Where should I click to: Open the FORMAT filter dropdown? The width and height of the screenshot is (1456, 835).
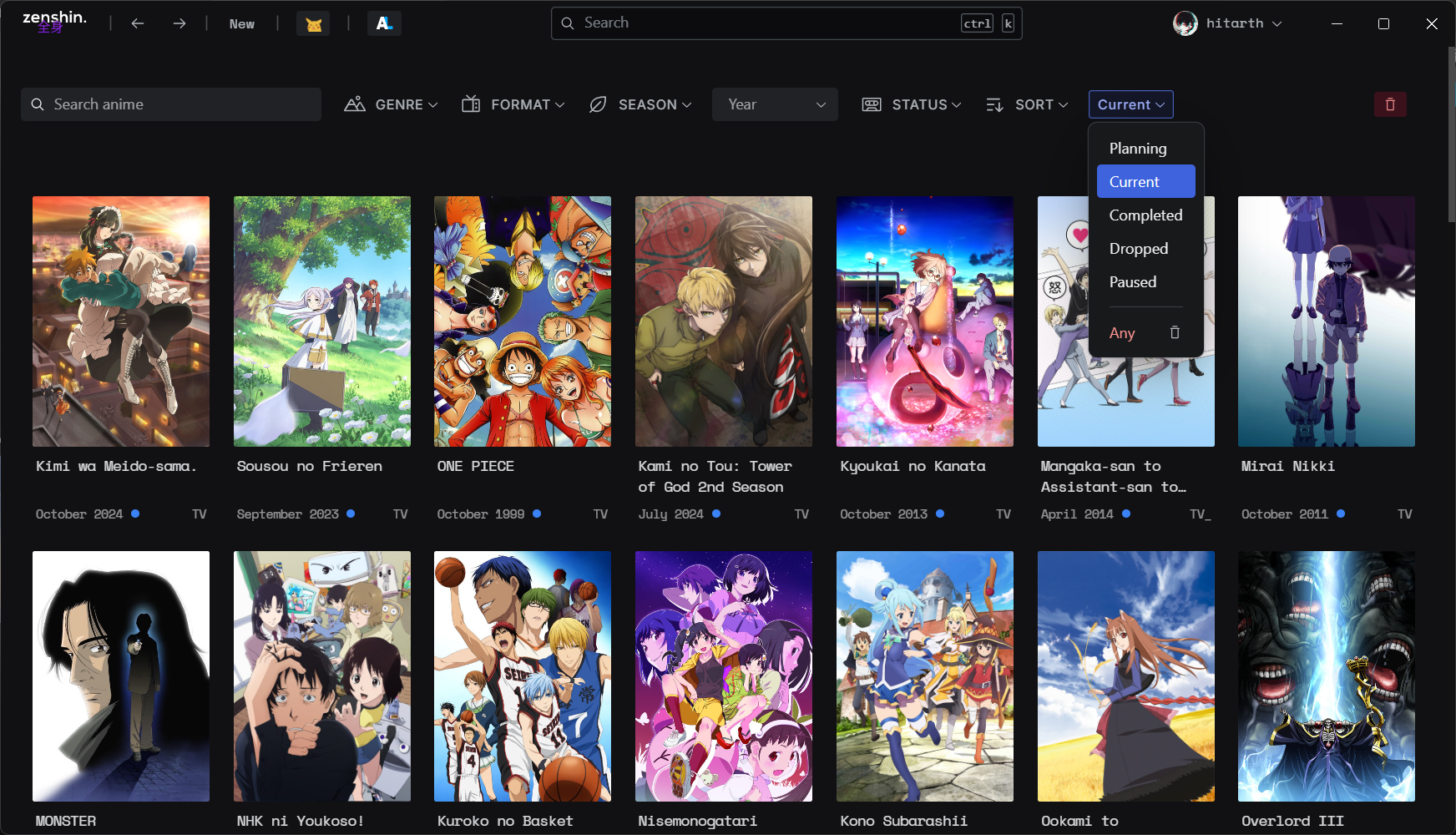tap(513, 104)
